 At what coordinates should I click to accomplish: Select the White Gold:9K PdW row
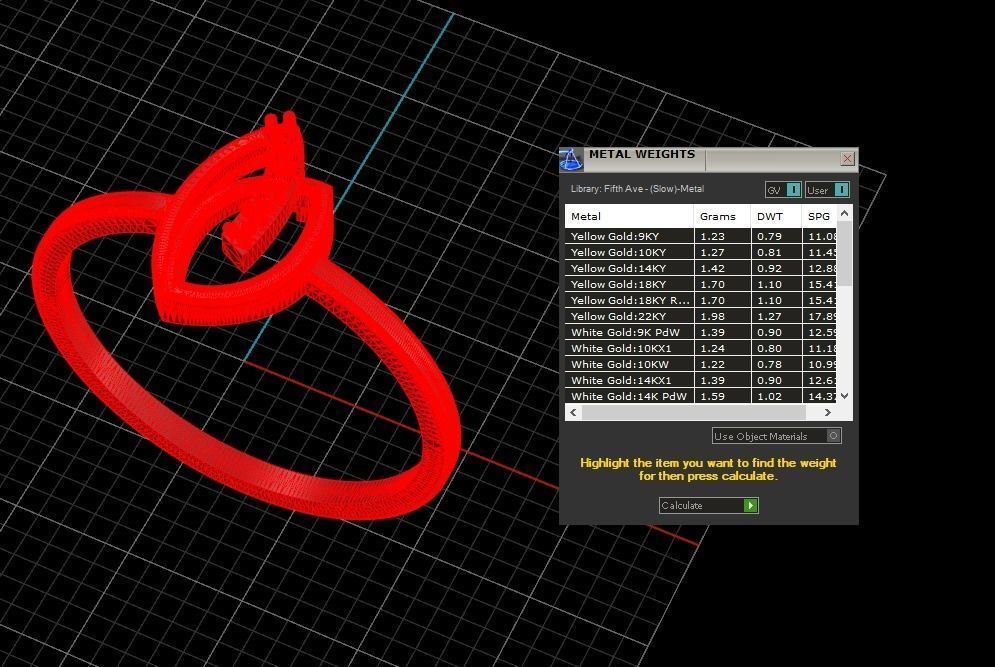[x=701, y=332]
